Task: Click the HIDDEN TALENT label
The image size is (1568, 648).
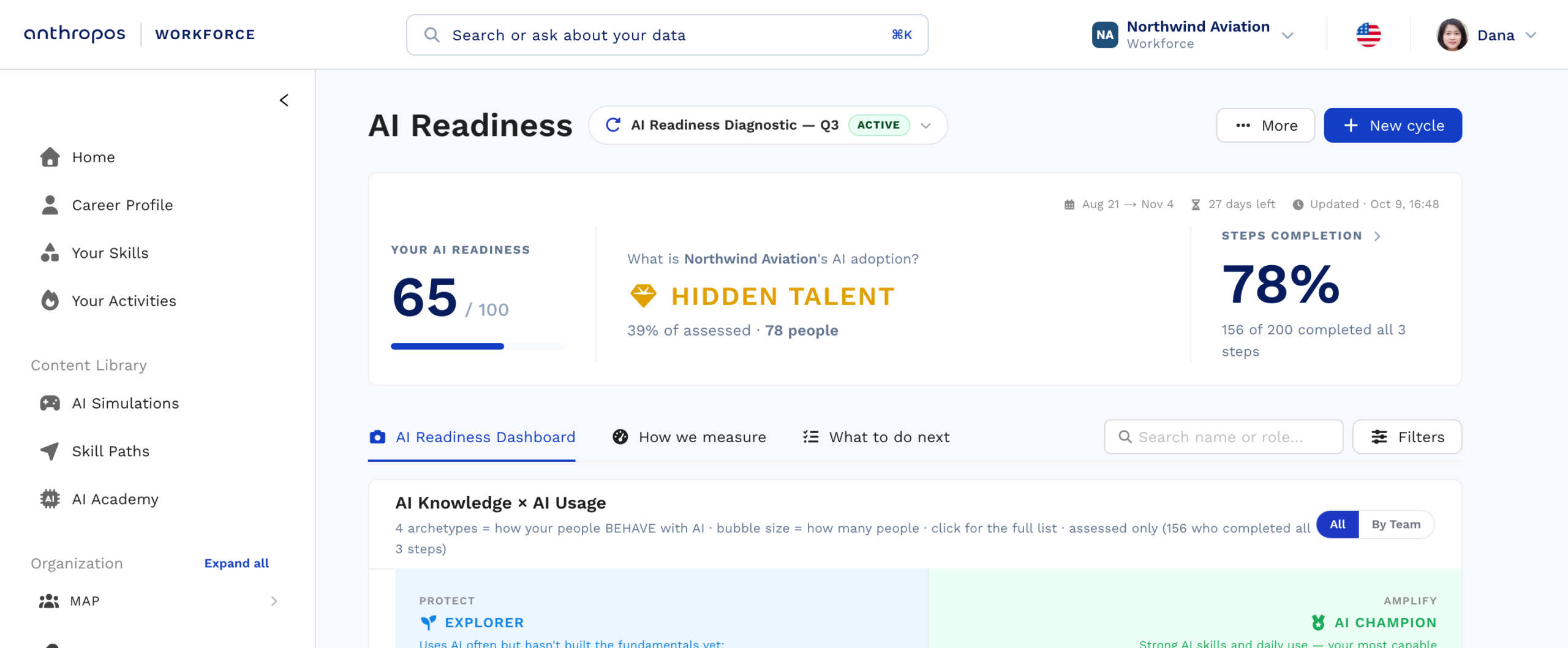Action: (x=783, y=296)
